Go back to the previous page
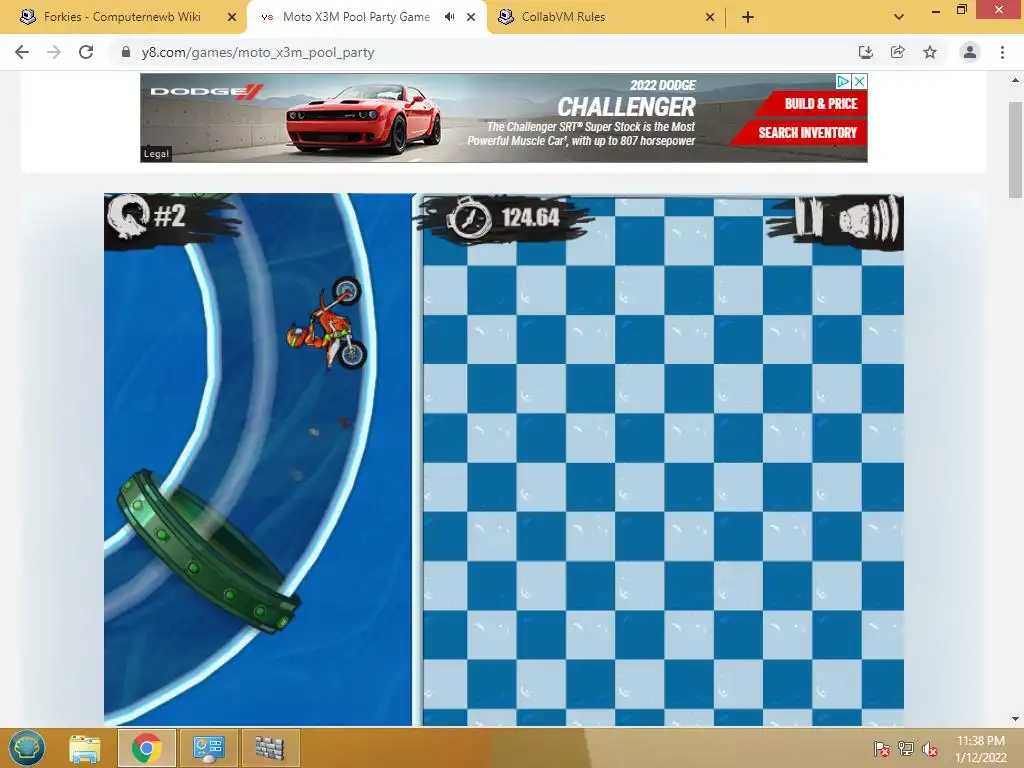Image resolution: width=1024 pixels, height=768 pixels. [x=22, y=52]
